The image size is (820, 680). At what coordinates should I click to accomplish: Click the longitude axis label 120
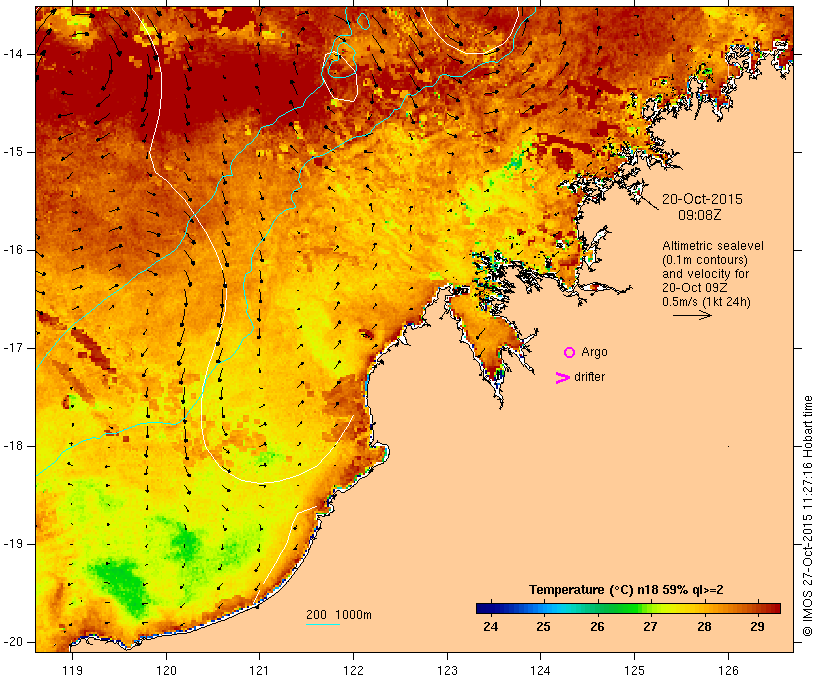coord(166,670)
